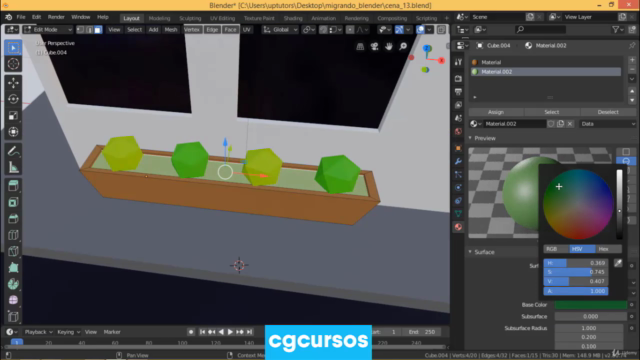
Task: Collapse the Preview panel
Action: tap(485, 138)
